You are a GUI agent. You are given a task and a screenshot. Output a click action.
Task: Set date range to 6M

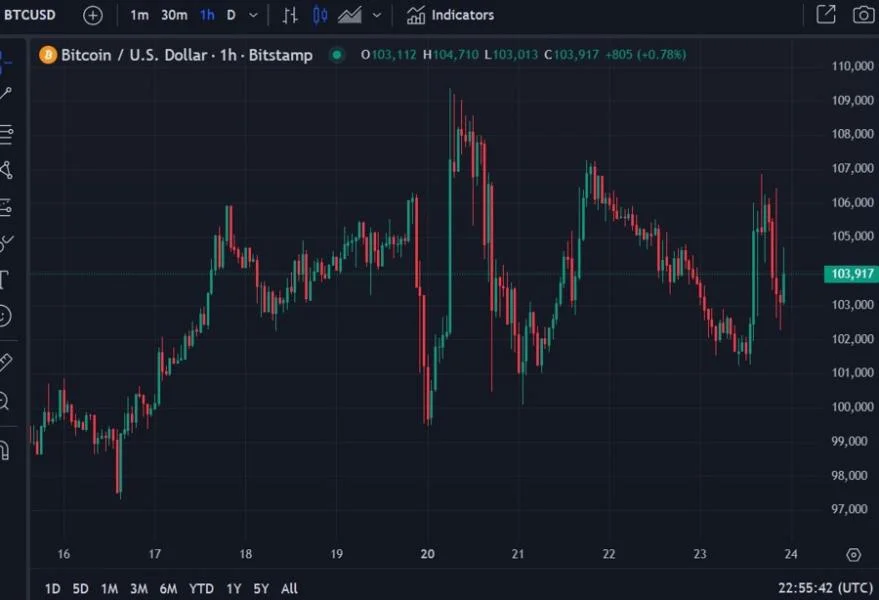(x=168, y=588)
